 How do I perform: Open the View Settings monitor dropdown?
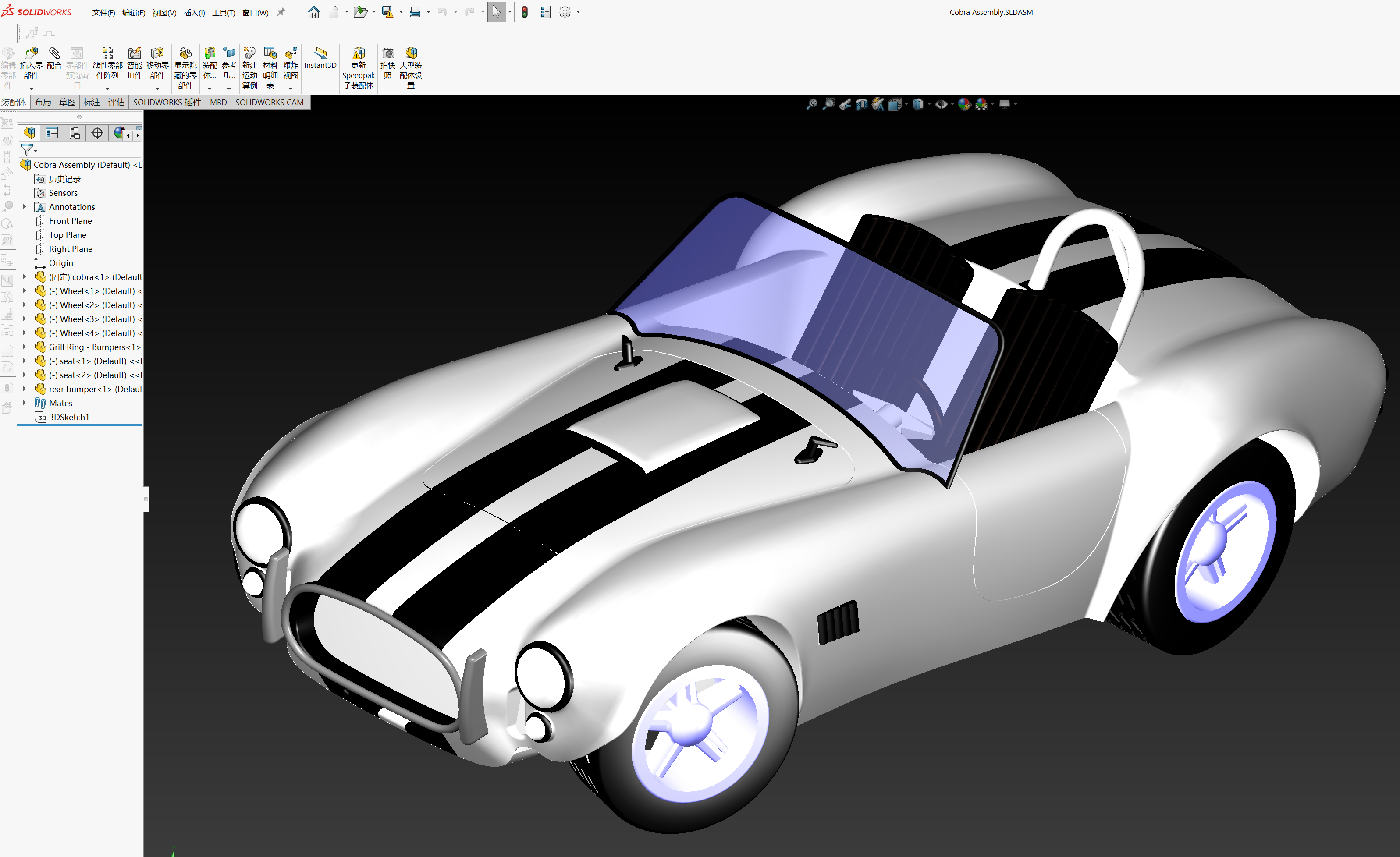(x=1005, y=104)
